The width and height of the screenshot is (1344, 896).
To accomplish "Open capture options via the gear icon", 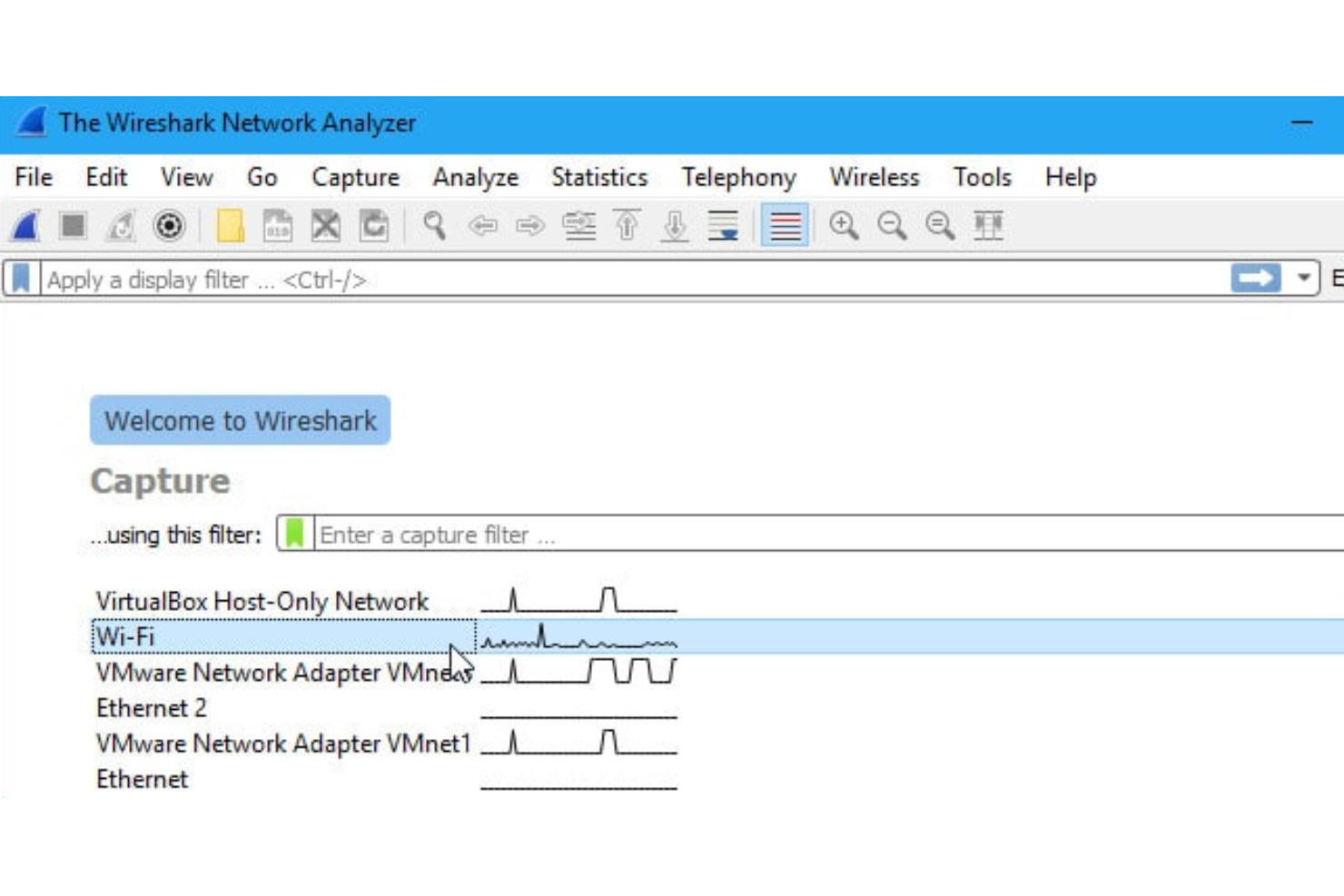I will tap(168, 227).
